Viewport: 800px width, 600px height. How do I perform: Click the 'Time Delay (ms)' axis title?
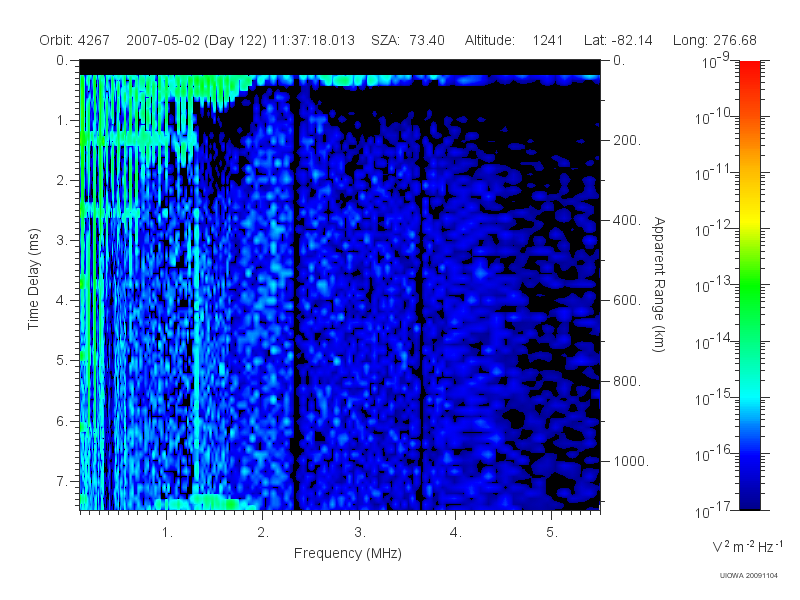click(x=33, y=279)
